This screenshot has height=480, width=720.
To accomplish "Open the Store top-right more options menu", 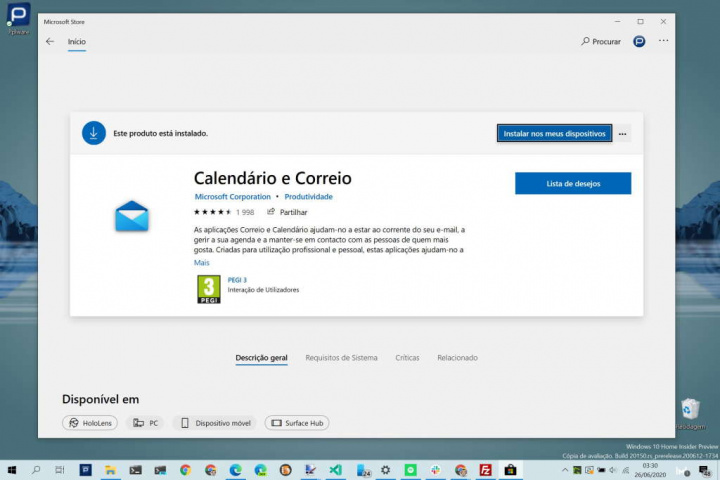I will click(x=663, y=41).
